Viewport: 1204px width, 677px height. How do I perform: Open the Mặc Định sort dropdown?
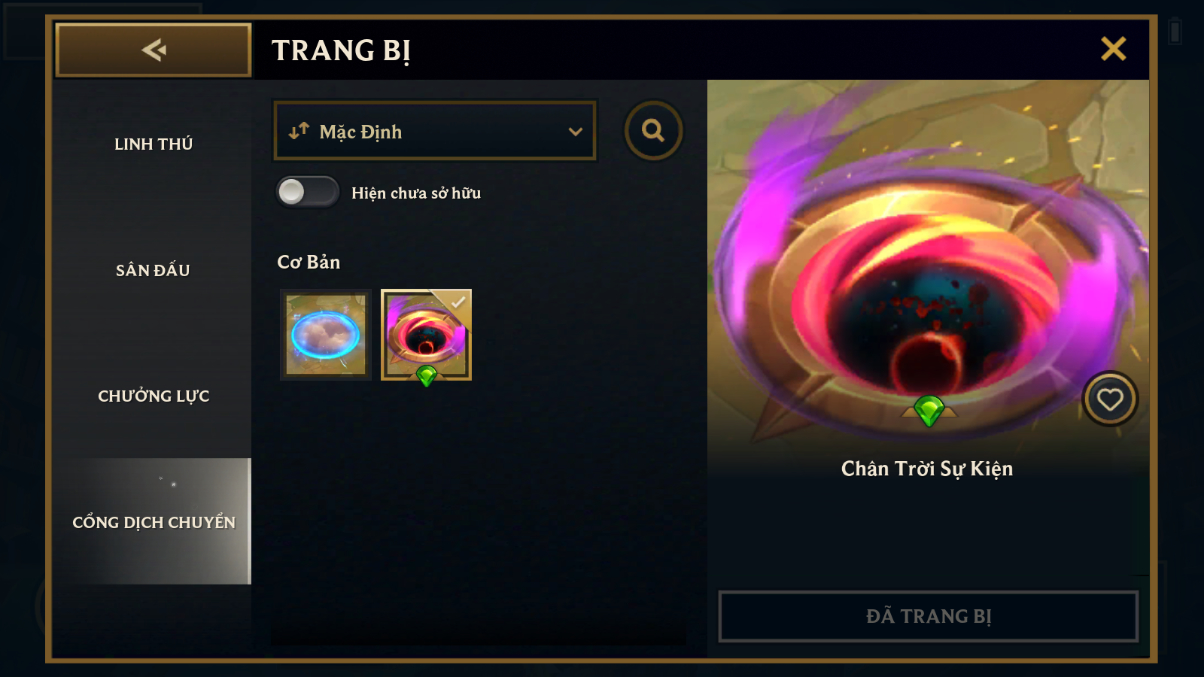click(435, 131)
